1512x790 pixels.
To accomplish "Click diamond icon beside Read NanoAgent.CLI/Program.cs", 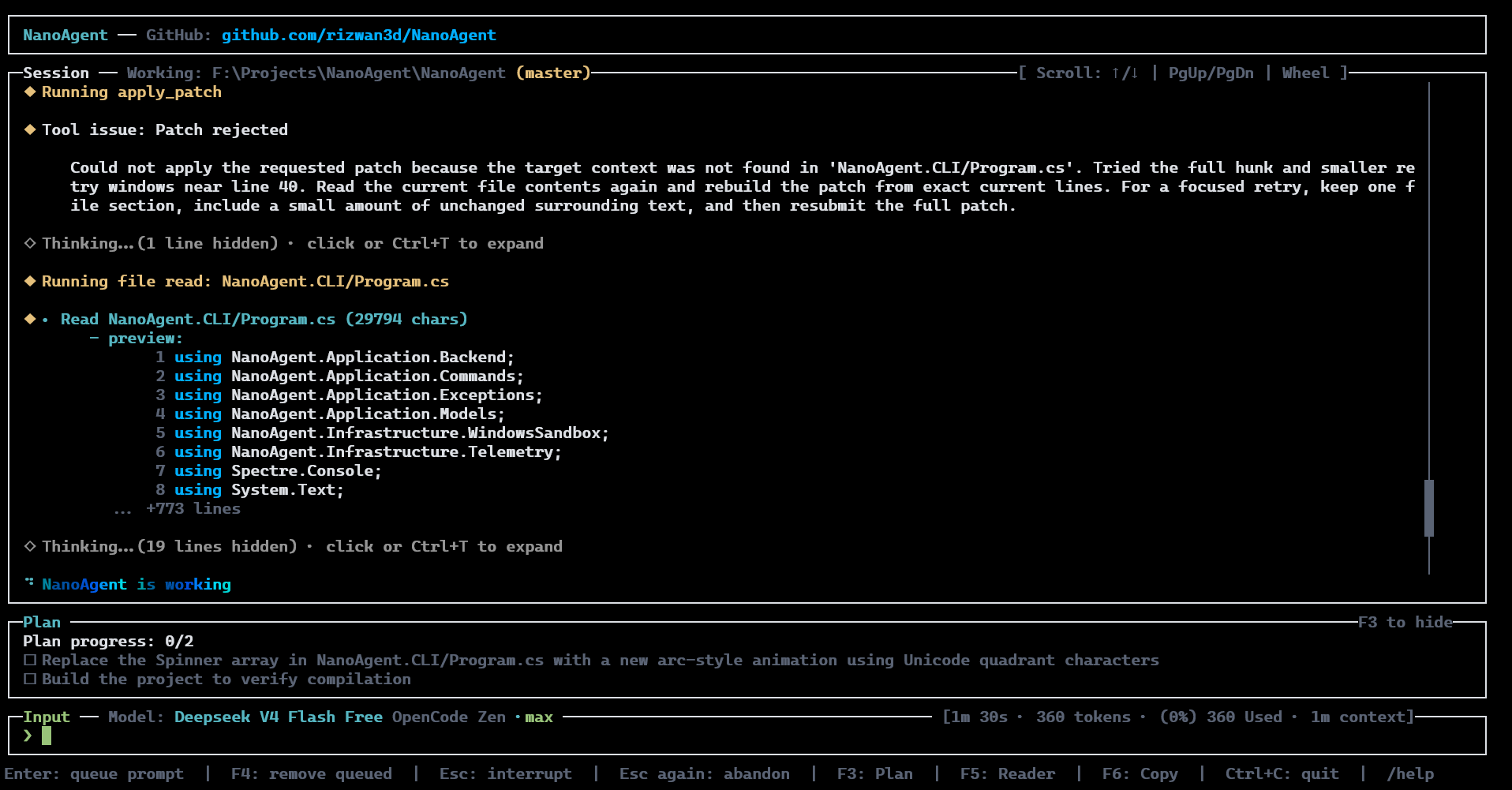I will click(30, 319).
